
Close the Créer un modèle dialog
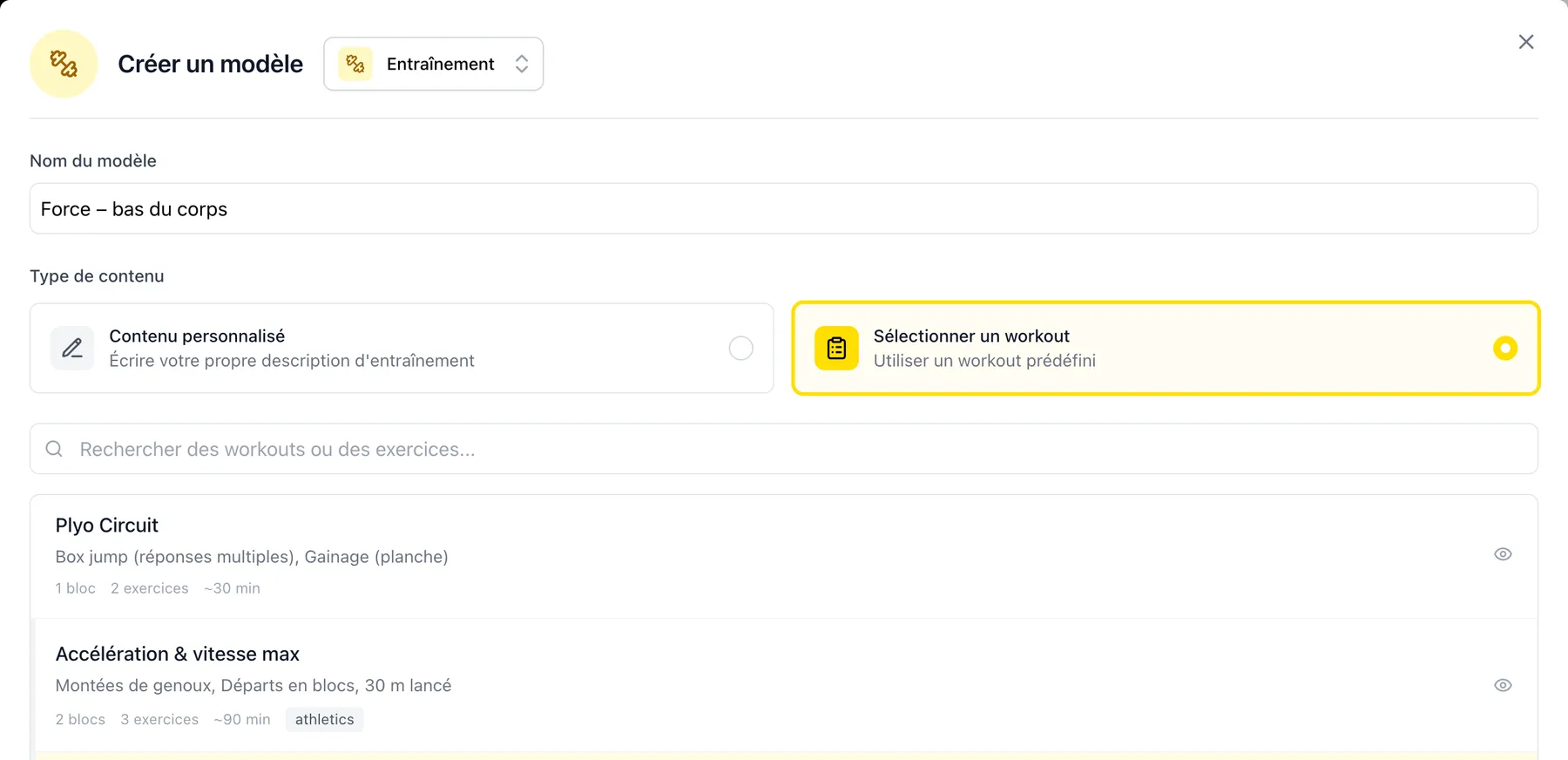1526,42
